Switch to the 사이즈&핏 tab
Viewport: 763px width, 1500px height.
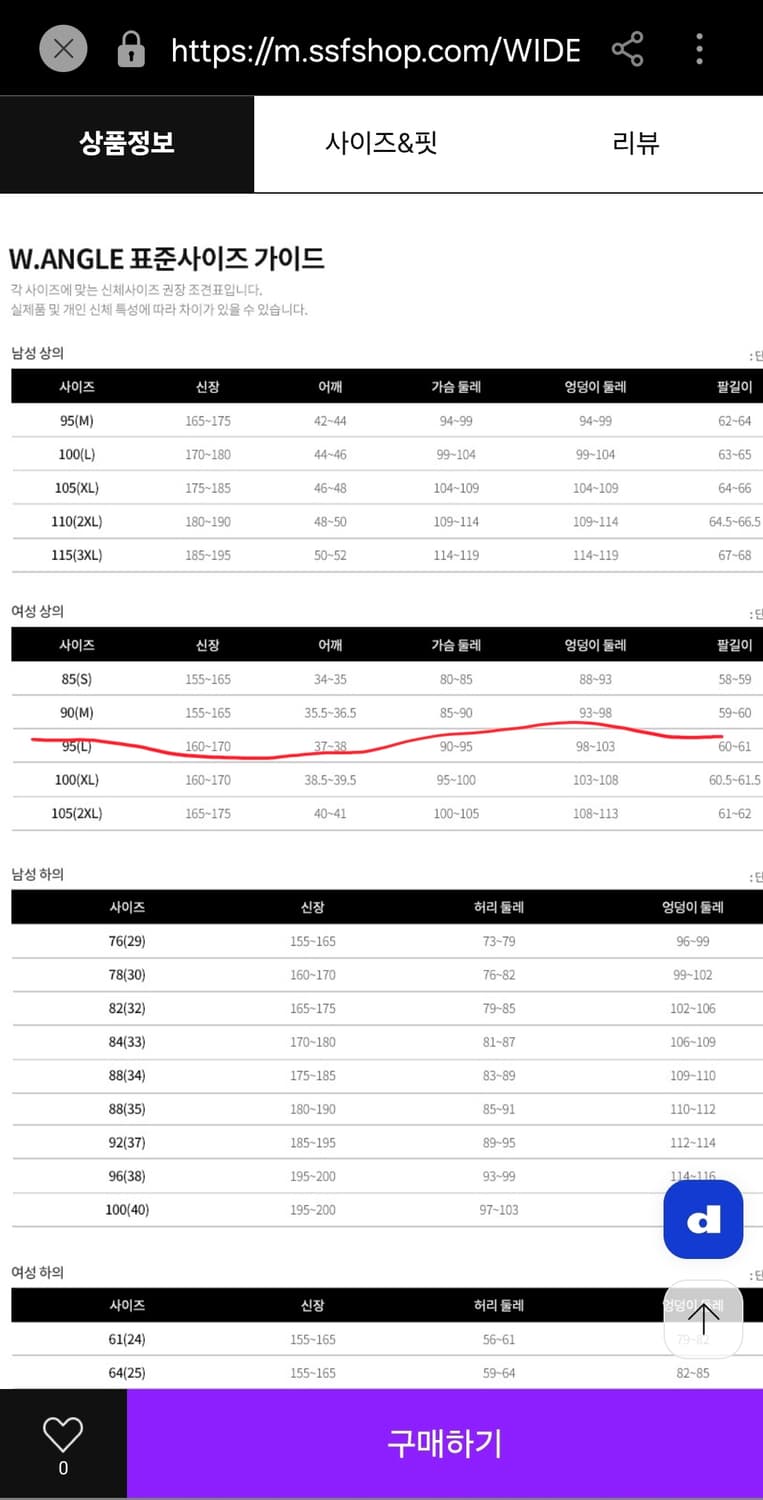pyautogui.click(x=381, y=143)
